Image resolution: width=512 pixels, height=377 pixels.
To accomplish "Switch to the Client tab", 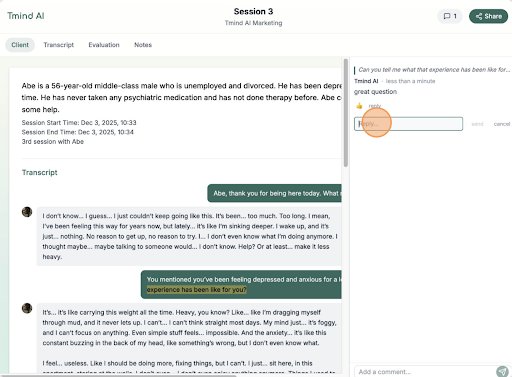I will tap(20, 45).
